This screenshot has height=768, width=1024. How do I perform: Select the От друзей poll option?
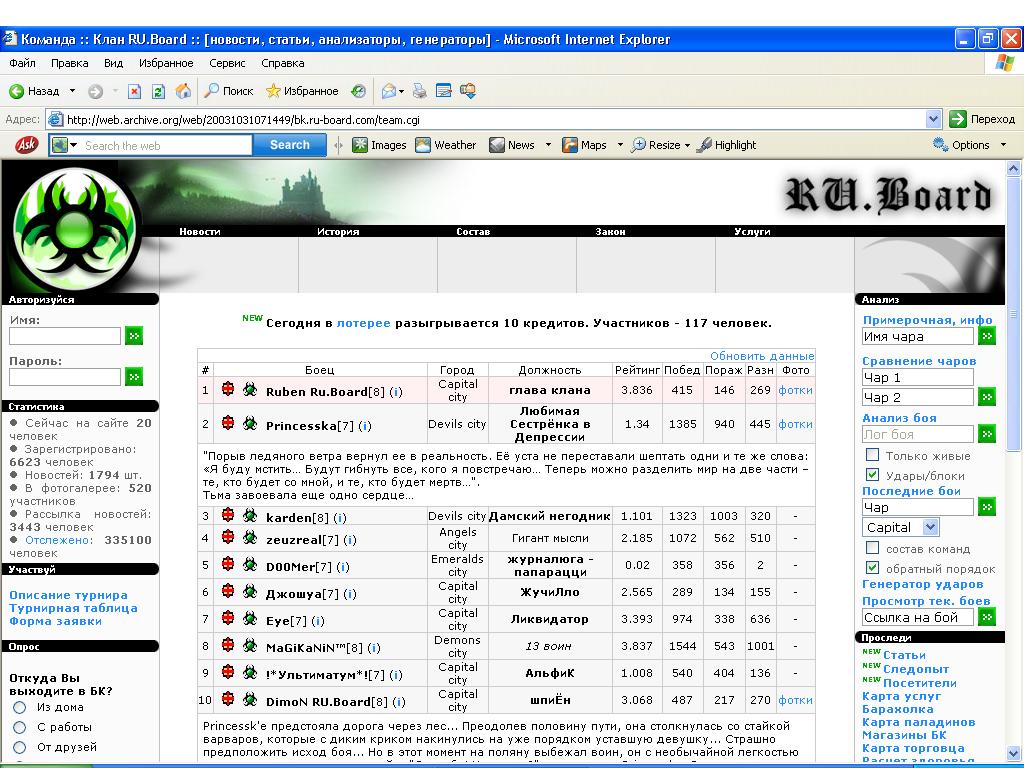tap(20, 747)
